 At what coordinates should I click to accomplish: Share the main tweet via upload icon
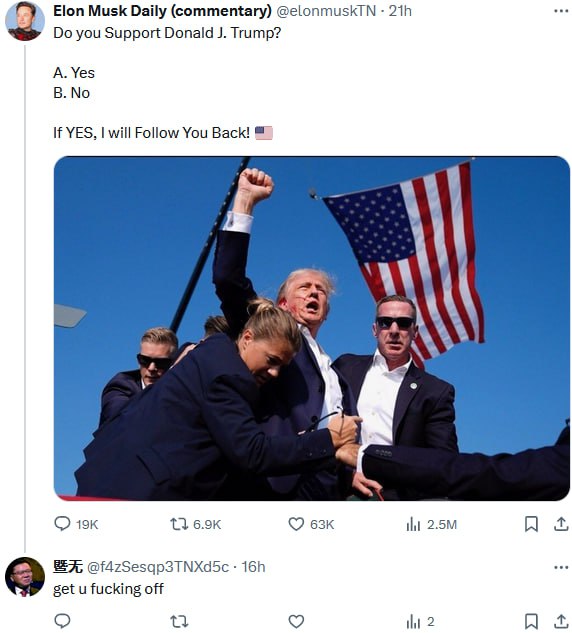[561, 524]
